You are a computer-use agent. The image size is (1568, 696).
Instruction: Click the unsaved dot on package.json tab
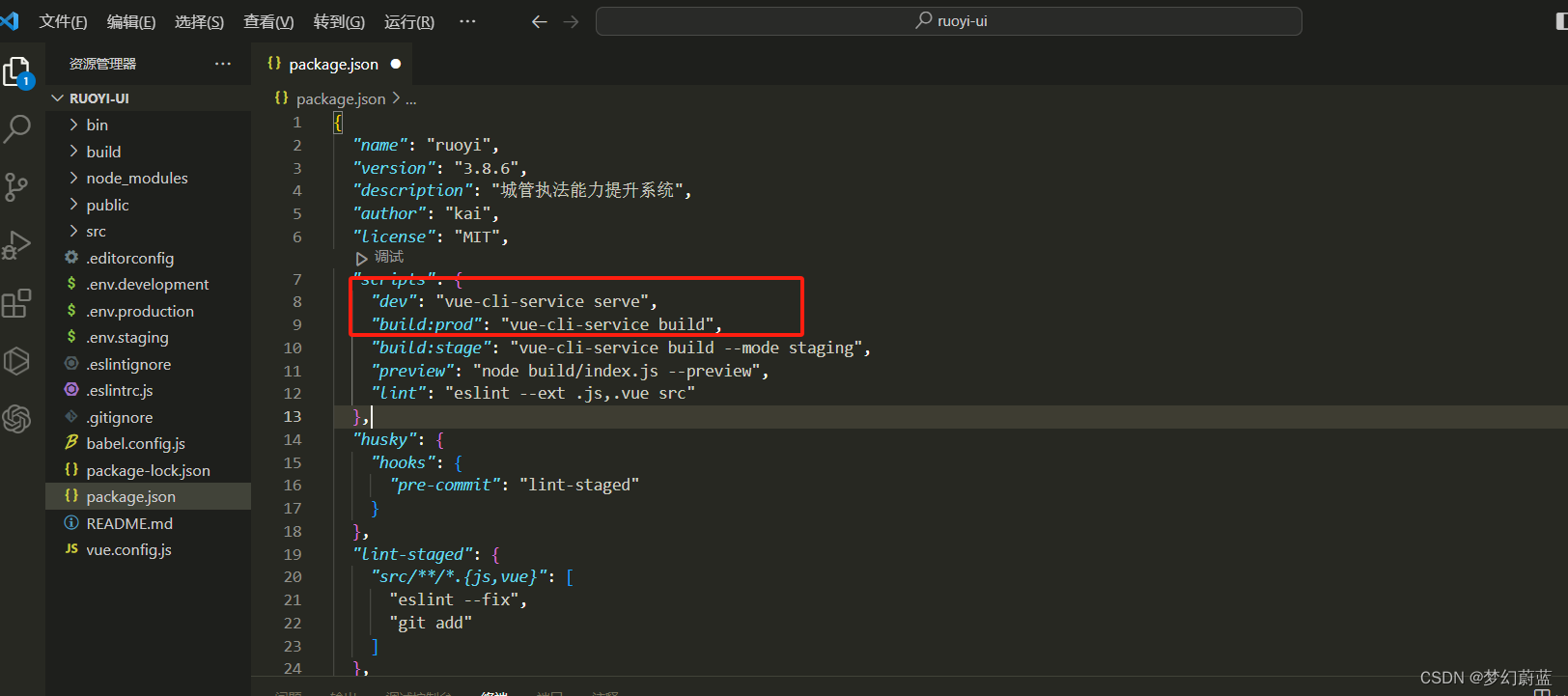[x=396, y=64]
